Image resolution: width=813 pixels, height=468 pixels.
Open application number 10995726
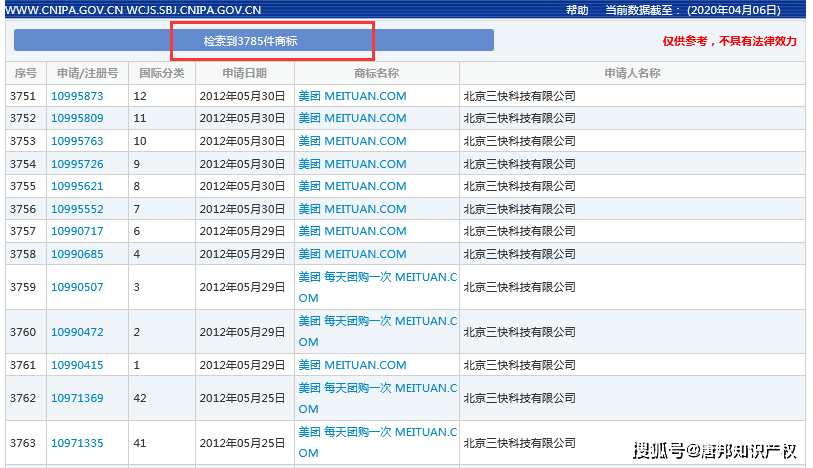click(77, 164)
